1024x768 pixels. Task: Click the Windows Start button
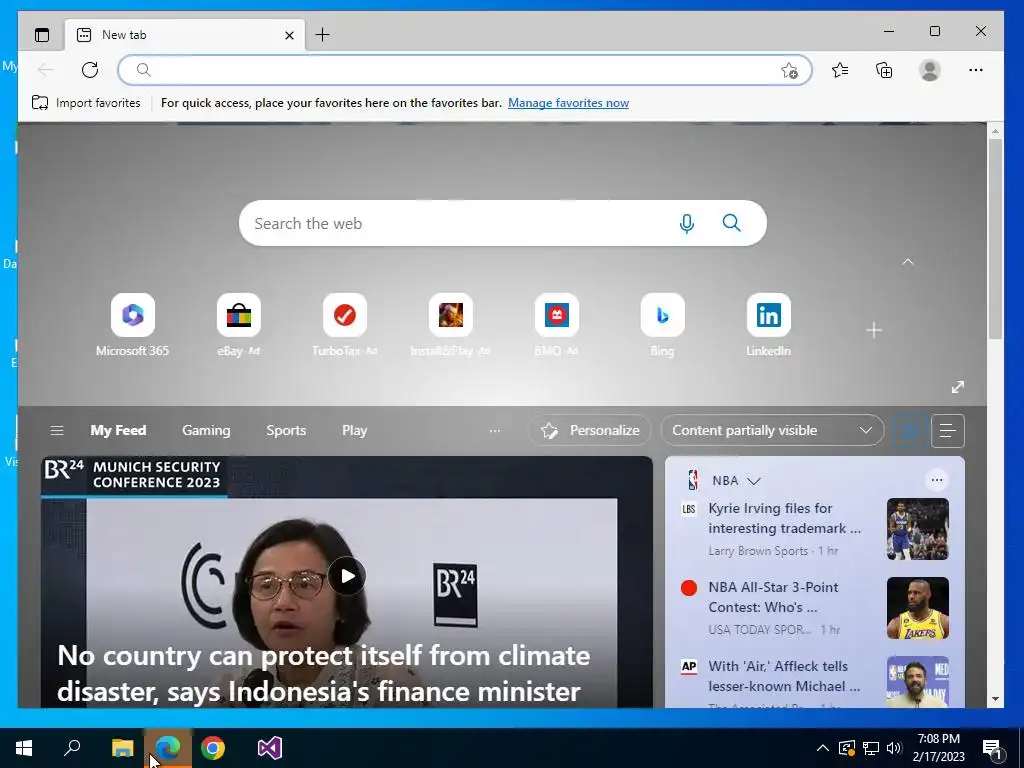click(24, 748)
